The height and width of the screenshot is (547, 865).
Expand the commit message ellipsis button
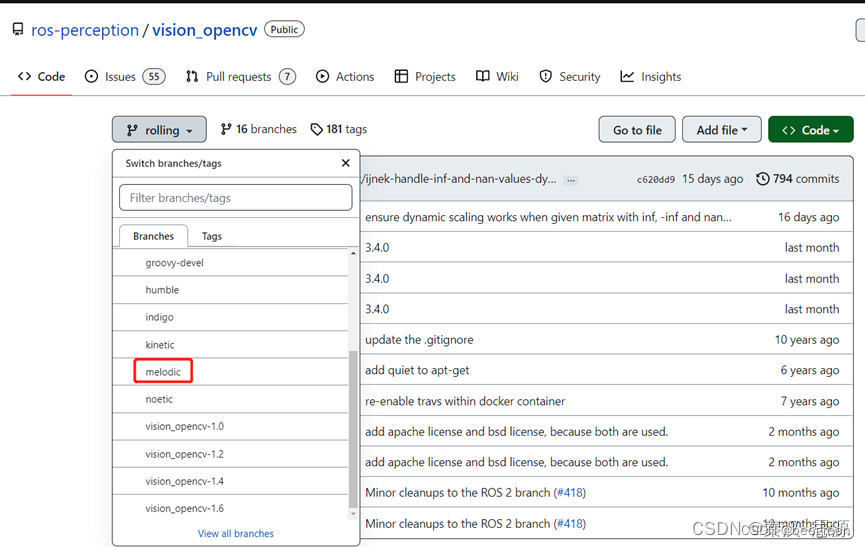click(x=571, y=180)
